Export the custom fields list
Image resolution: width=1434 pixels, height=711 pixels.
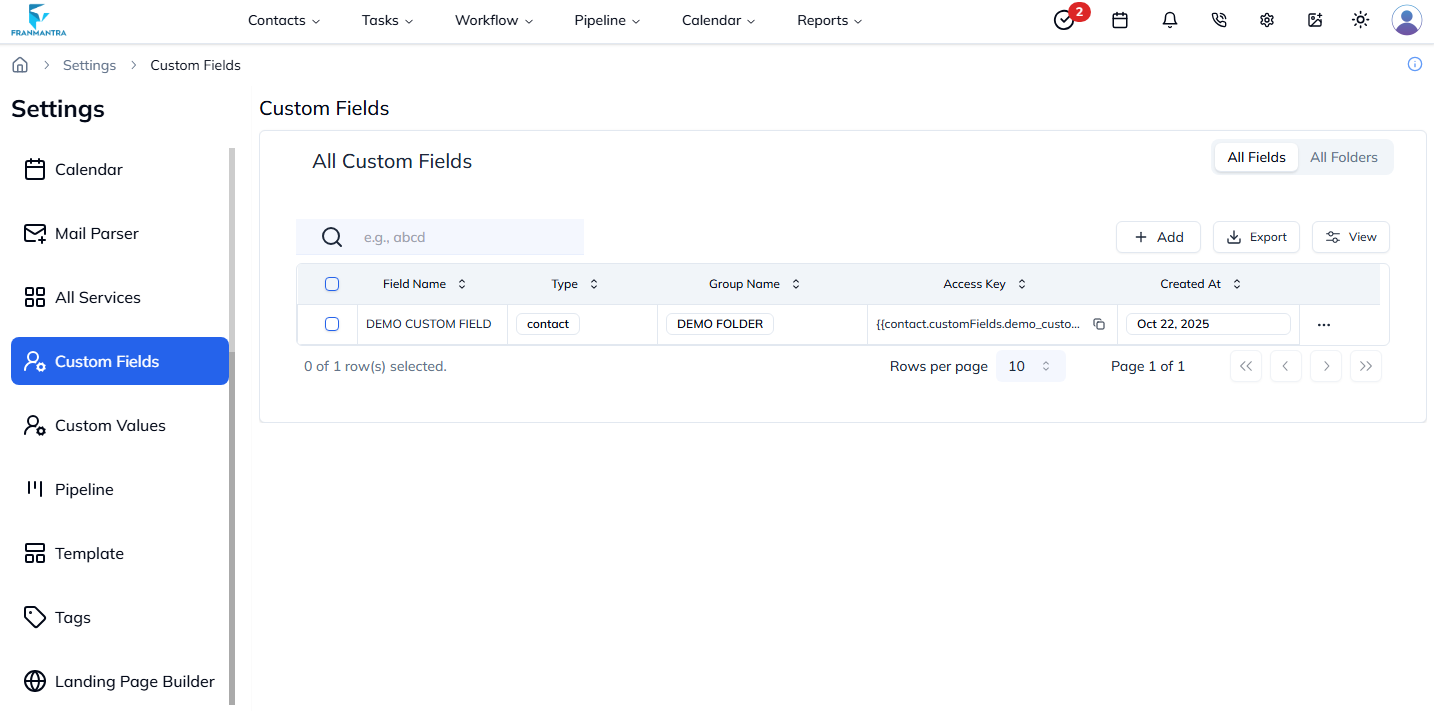[1256, 237]
